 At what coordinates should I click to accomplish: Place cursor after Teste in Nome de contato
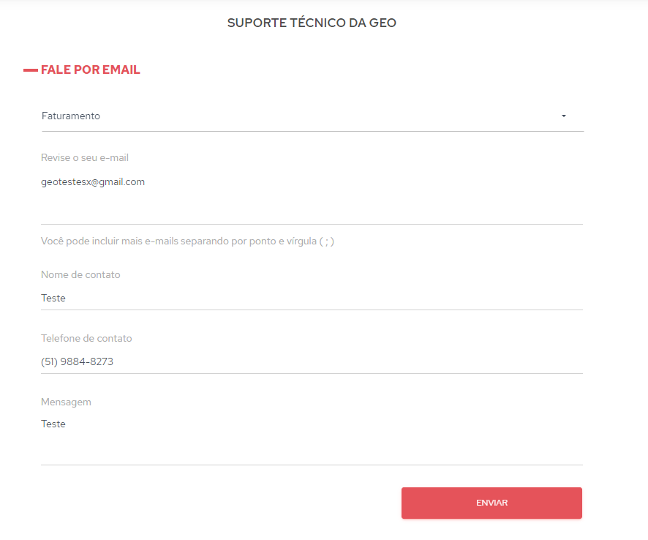pyautogui.click(x=67, y=298)
